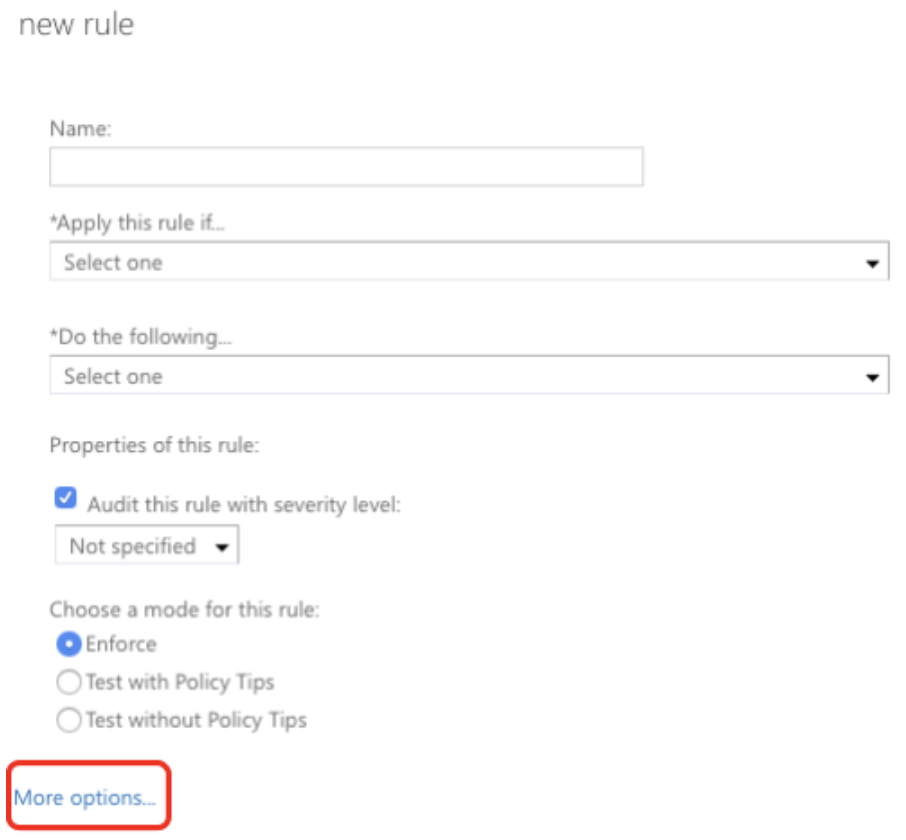Expand the 'Apply this rule if' dropdown arrow
The width and height of the screenshot is (906, 840).
(x=872, y=263)
